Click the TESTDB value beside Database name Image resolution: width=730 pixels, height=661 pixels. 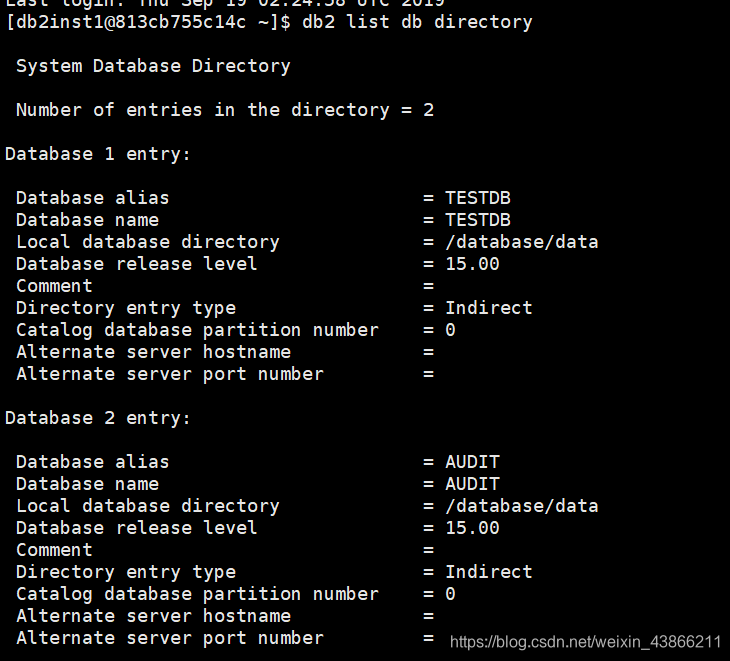pyautogui.click(x=478, y=220)
